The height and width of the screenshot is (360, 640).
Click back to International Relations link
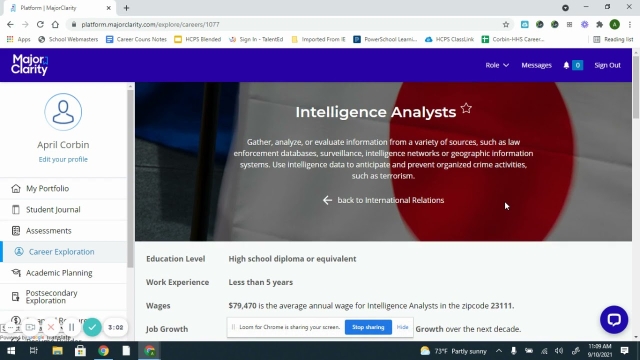coord(391,200)
